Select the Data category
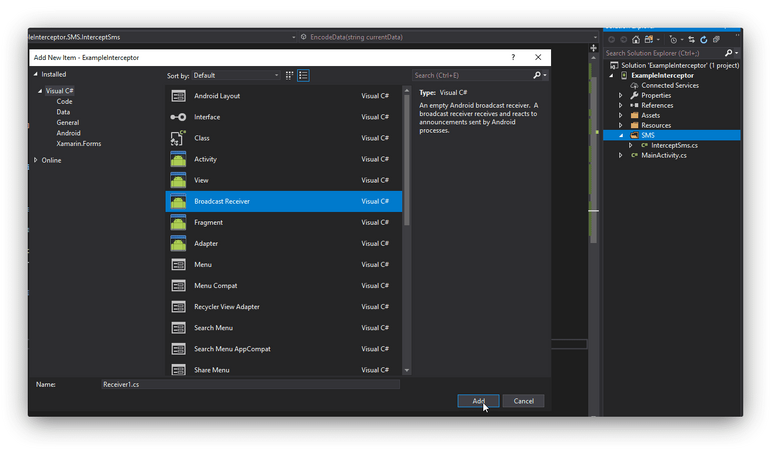The height and width of the screenshot is (450, 771). (63, 112)
